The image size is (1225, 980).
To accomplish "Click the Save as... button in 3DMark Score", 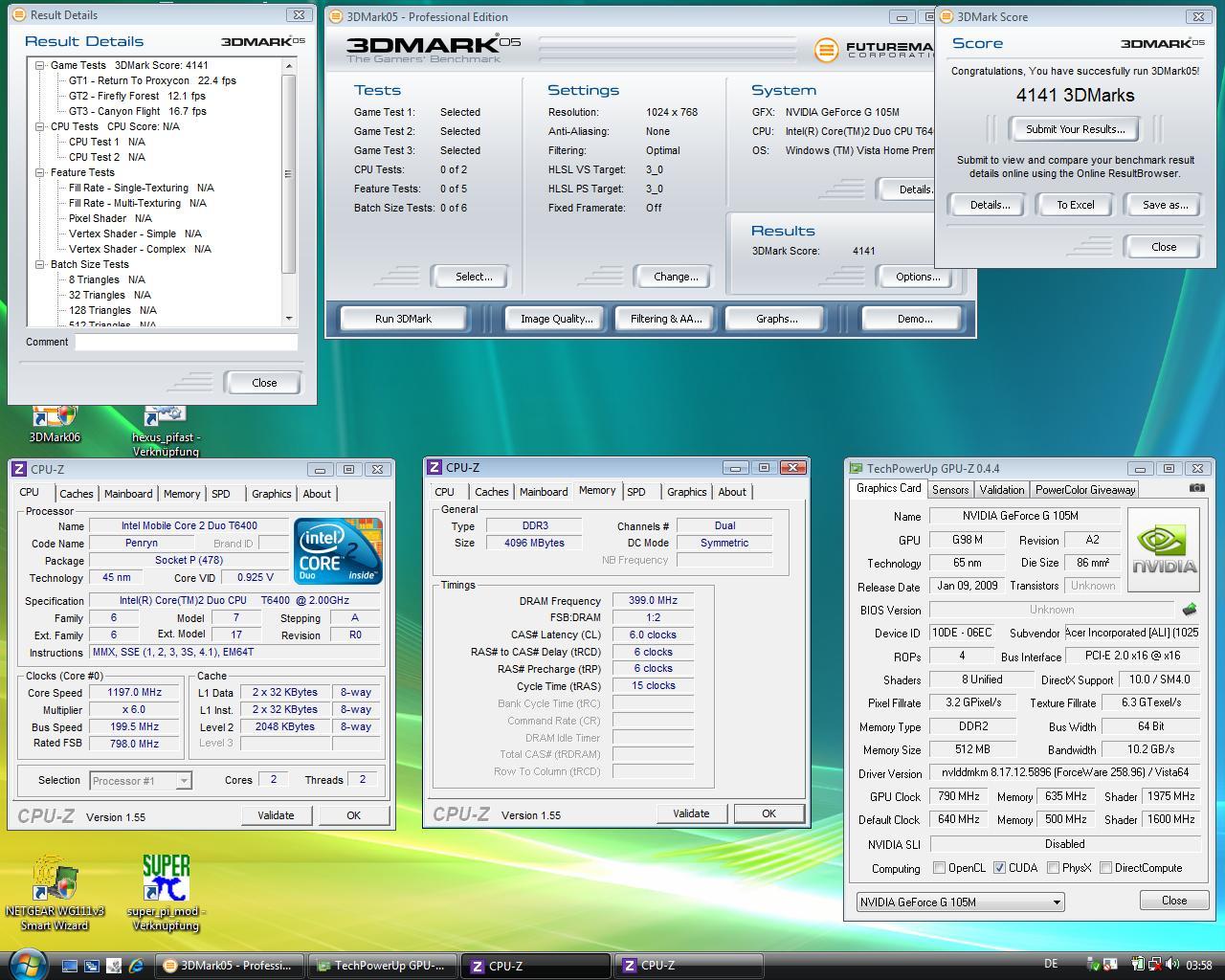I will coord(1165,205).
